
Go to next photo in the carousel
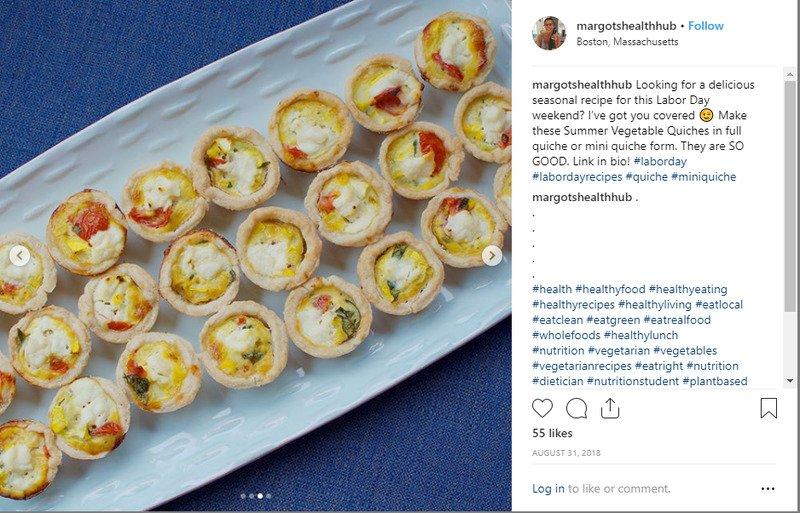(x=492, y=256)
